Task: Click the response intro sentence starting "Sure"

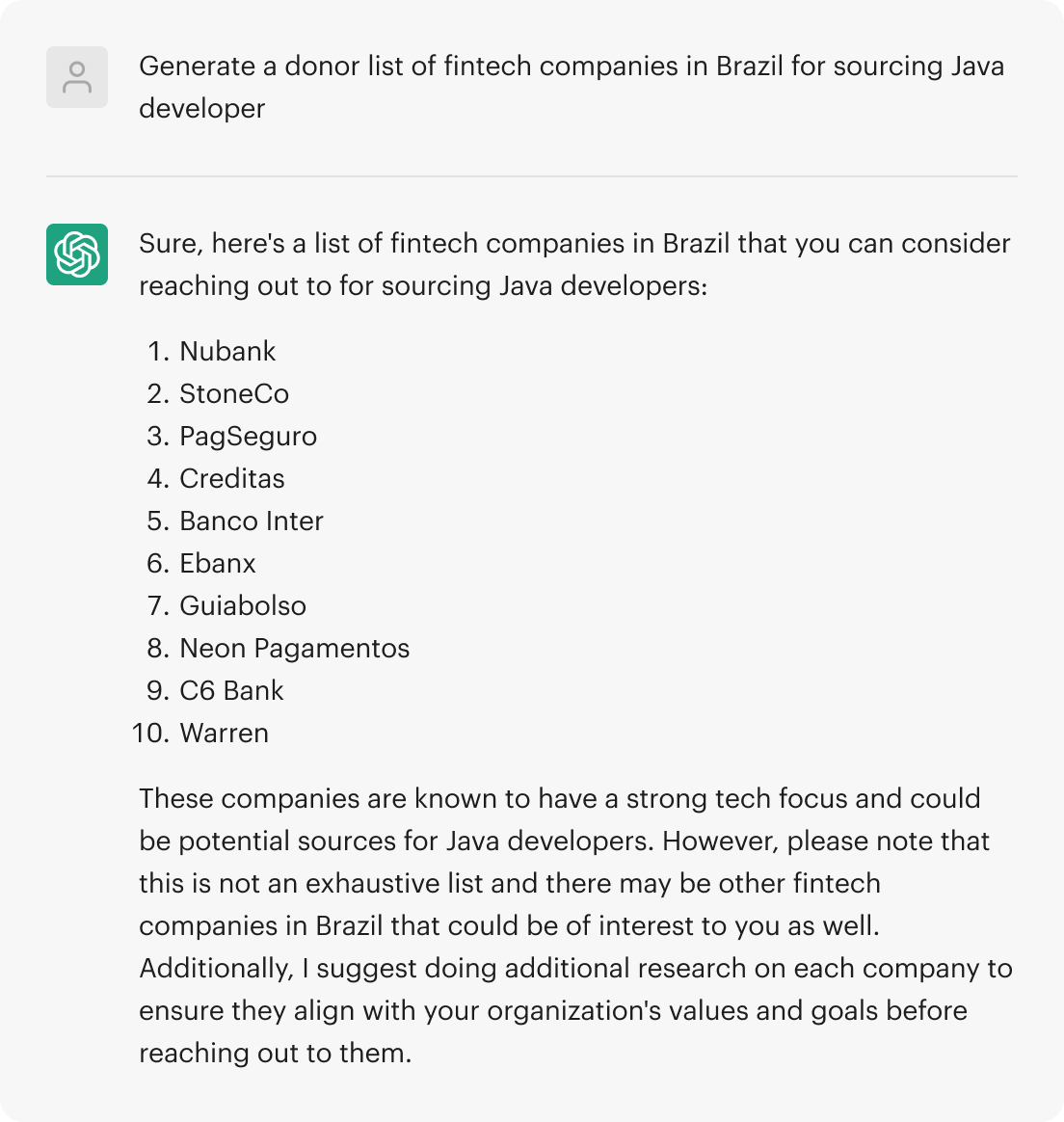Action: tap(573, 264)
